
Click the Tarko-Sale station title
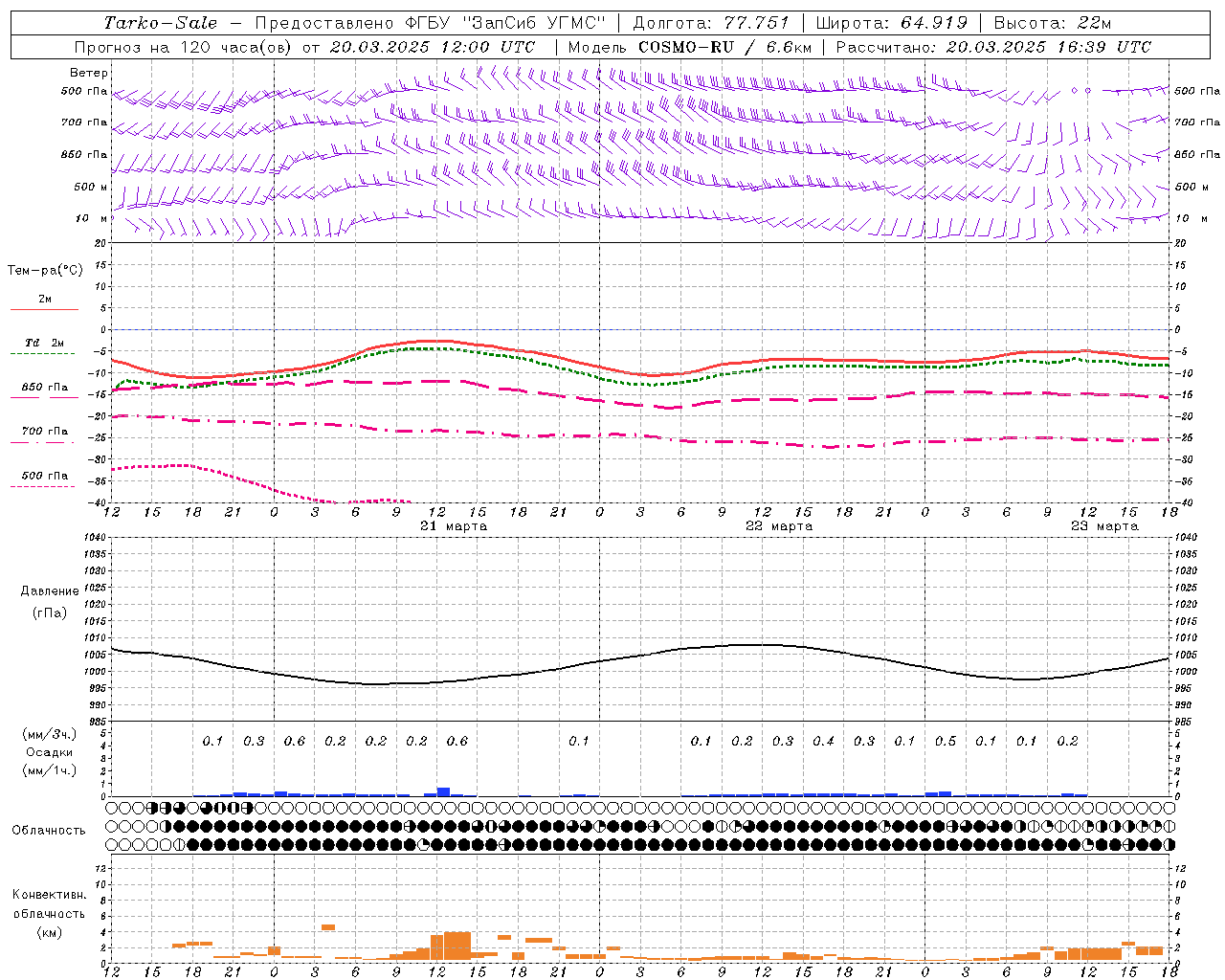(x=161, y=23)
